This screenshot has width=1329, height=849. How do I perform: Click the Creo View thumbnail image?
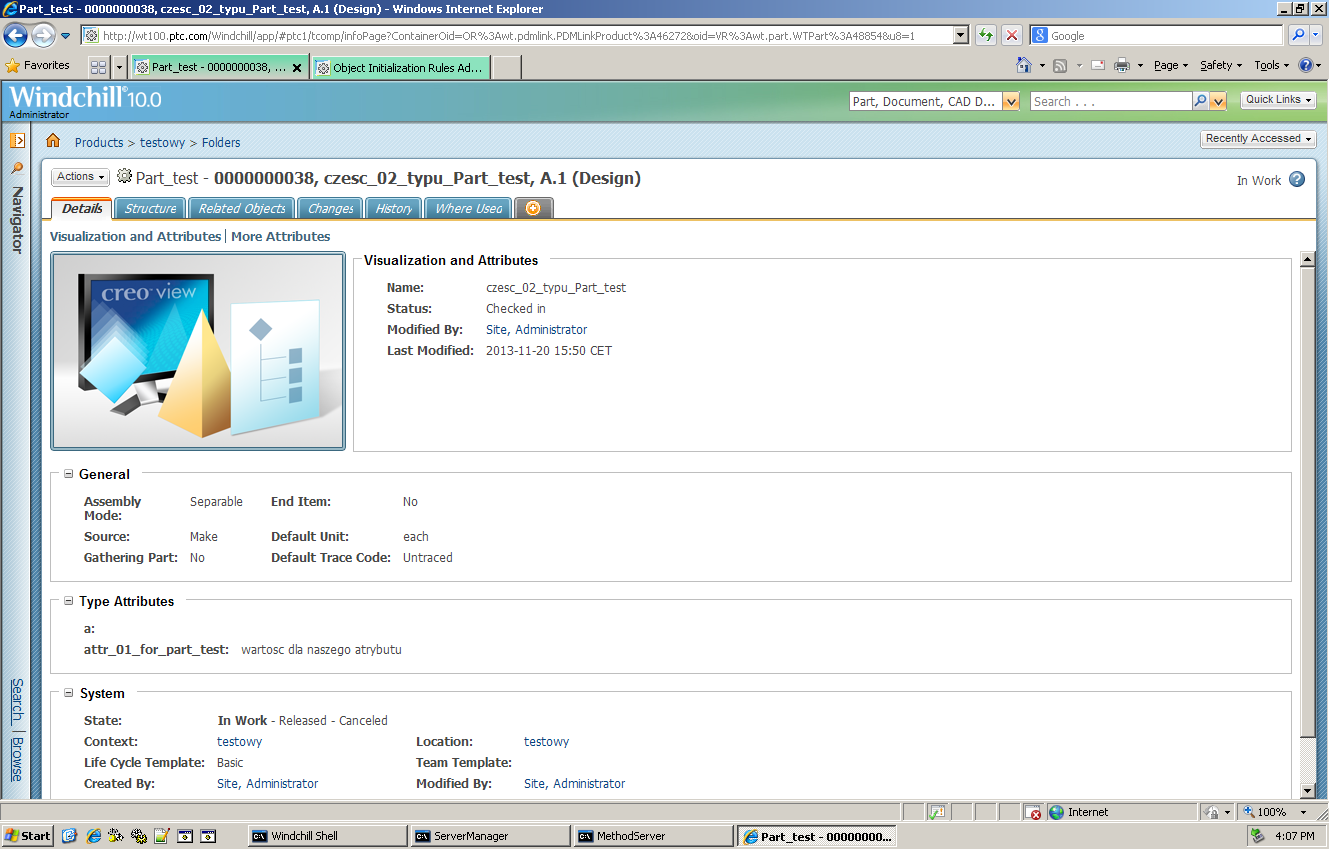198,351
